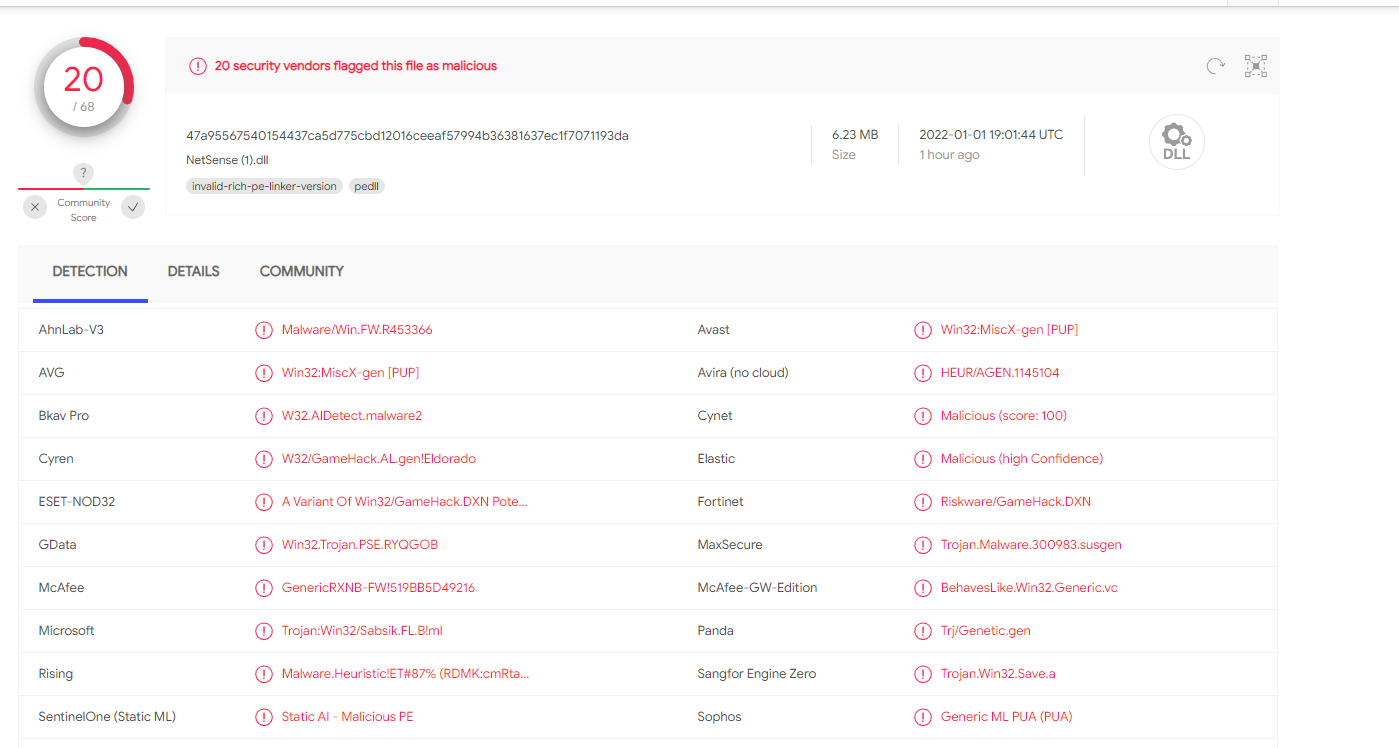Click warning icon beside Avira result
The width and height of the screenshot is (1399, 748).
[x=923, y=373]
